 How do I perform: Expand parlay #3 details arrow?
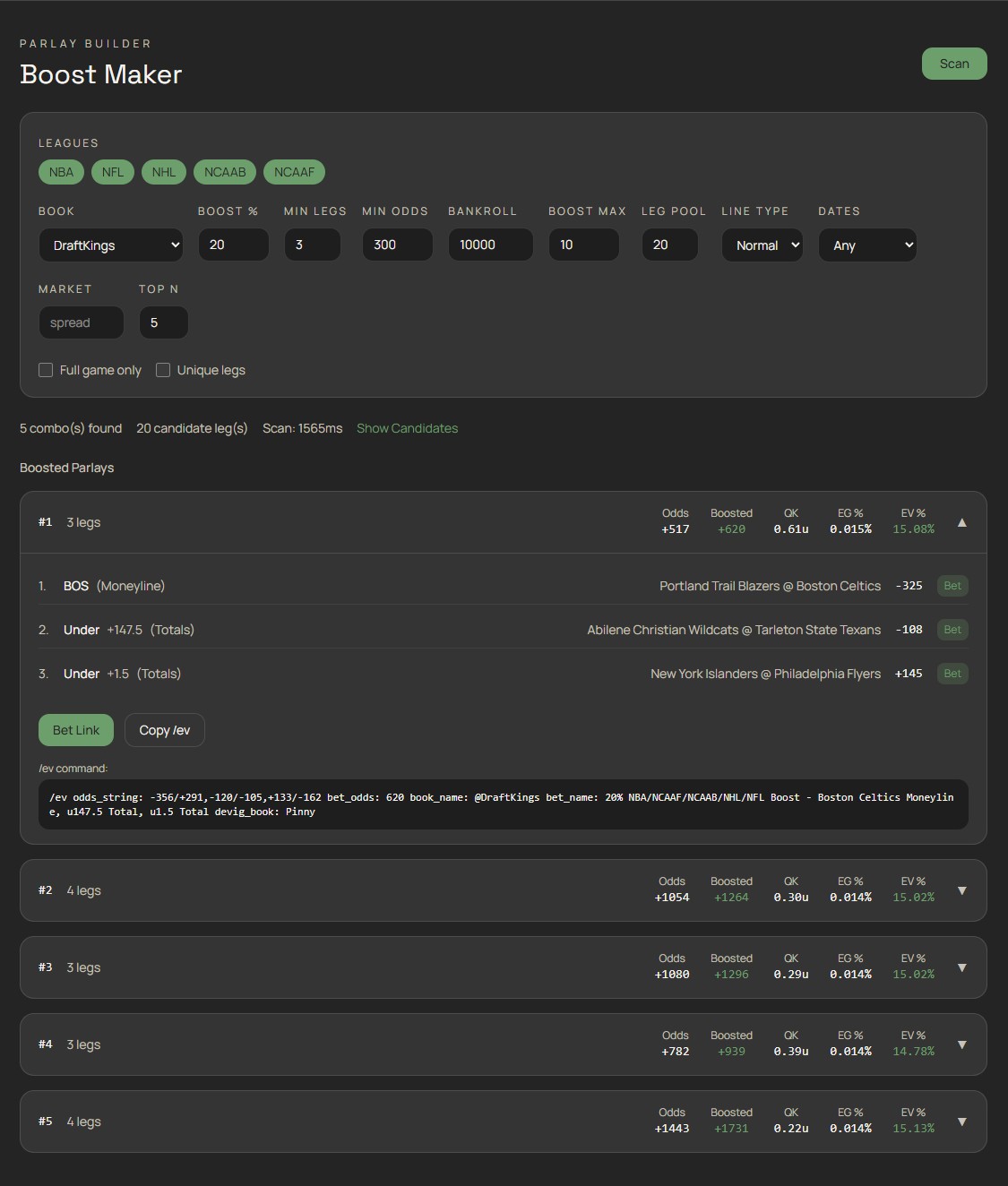961,967
